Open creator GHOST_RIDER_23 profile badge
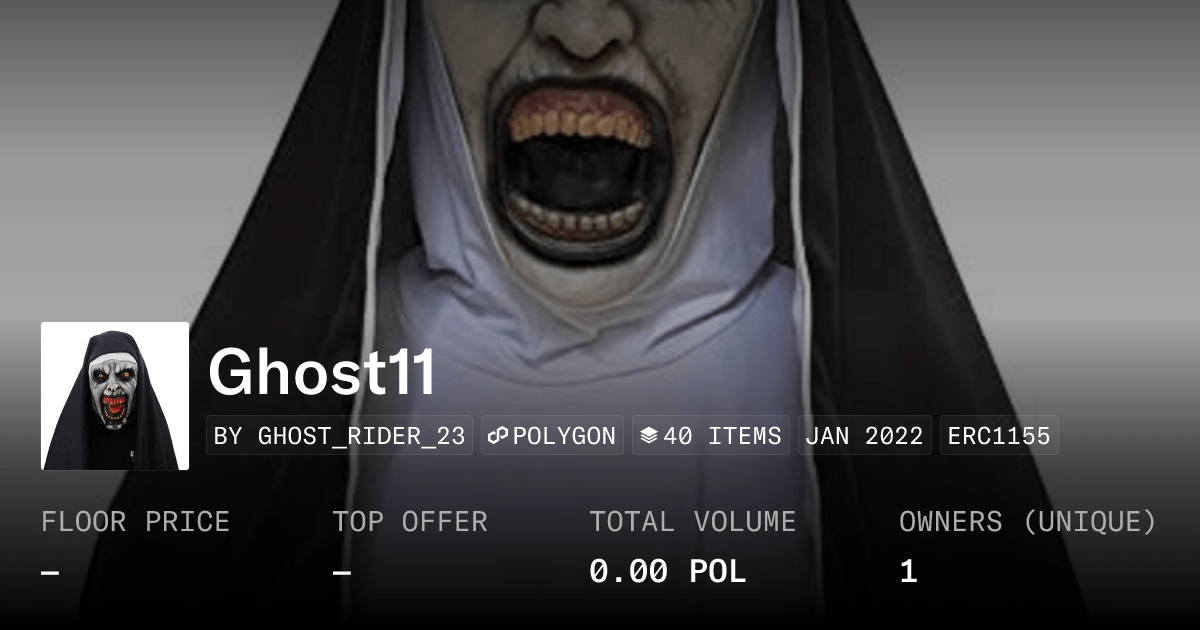Image resolution: width=1200 pixels, height=630 pixels. pyautogui.click(x=339, y=436)
